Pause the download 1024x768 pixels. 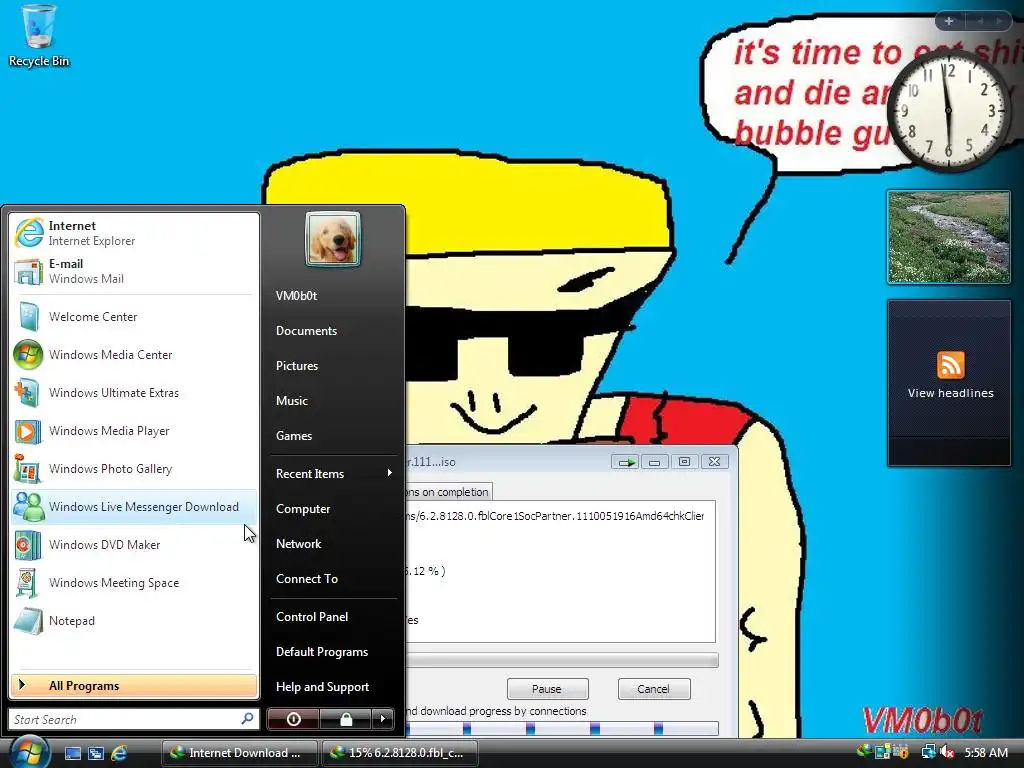tap(547, 689)
